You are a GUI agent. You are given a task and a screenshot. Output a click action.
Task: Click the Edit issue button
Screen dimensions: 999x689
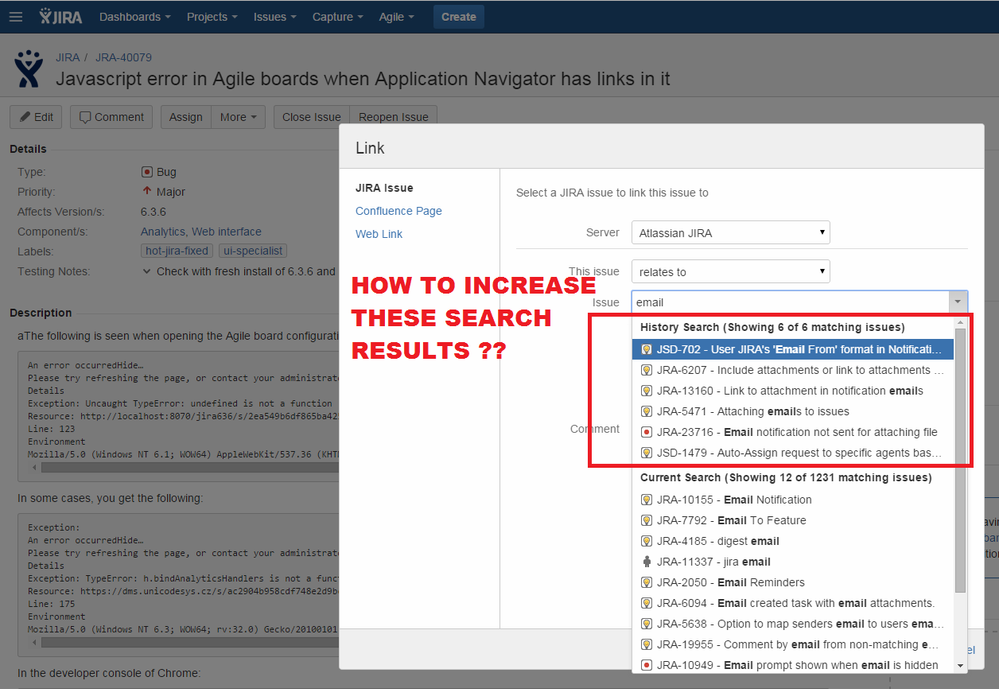coord(36,117)
